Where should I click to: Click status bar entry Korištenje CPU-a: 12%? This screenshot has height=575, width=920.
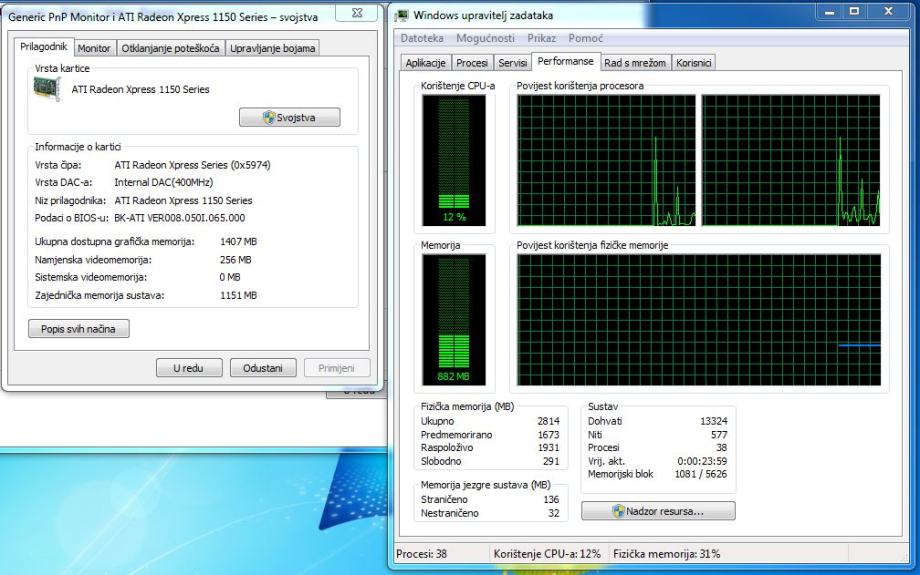(x=547, y=553)
